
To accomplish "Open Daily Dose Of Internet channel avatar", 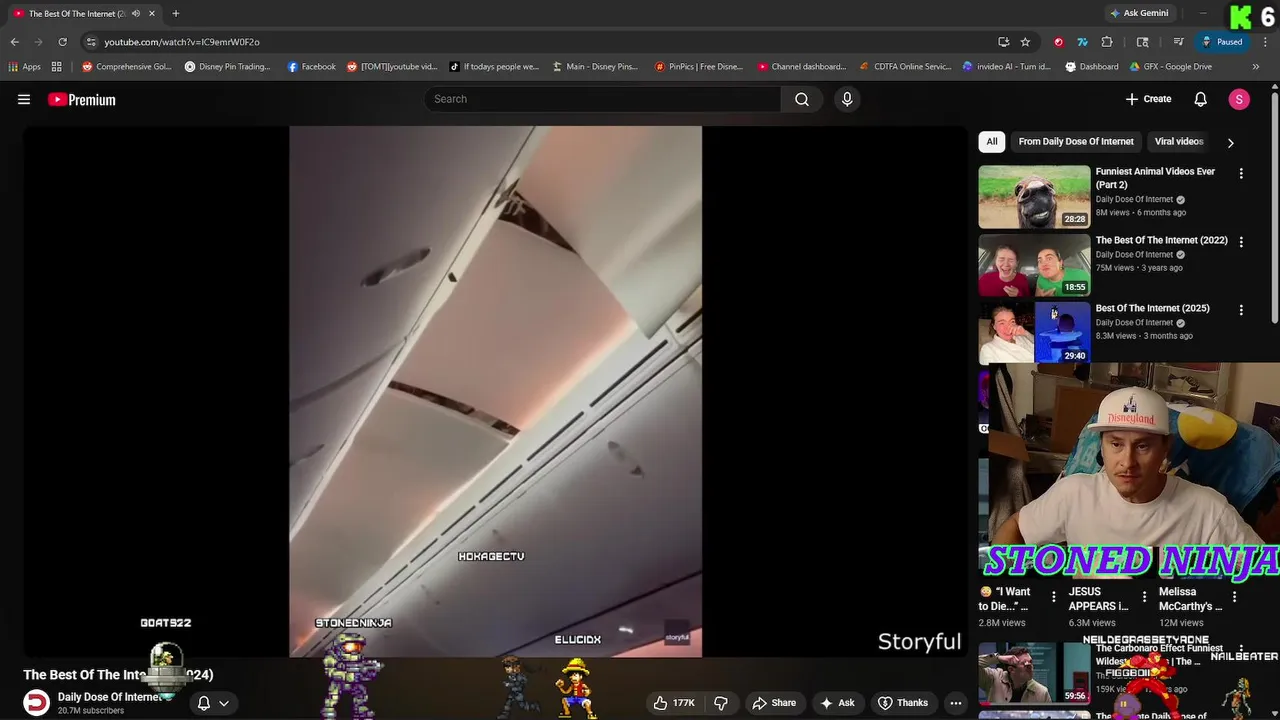I will (36, 703).
